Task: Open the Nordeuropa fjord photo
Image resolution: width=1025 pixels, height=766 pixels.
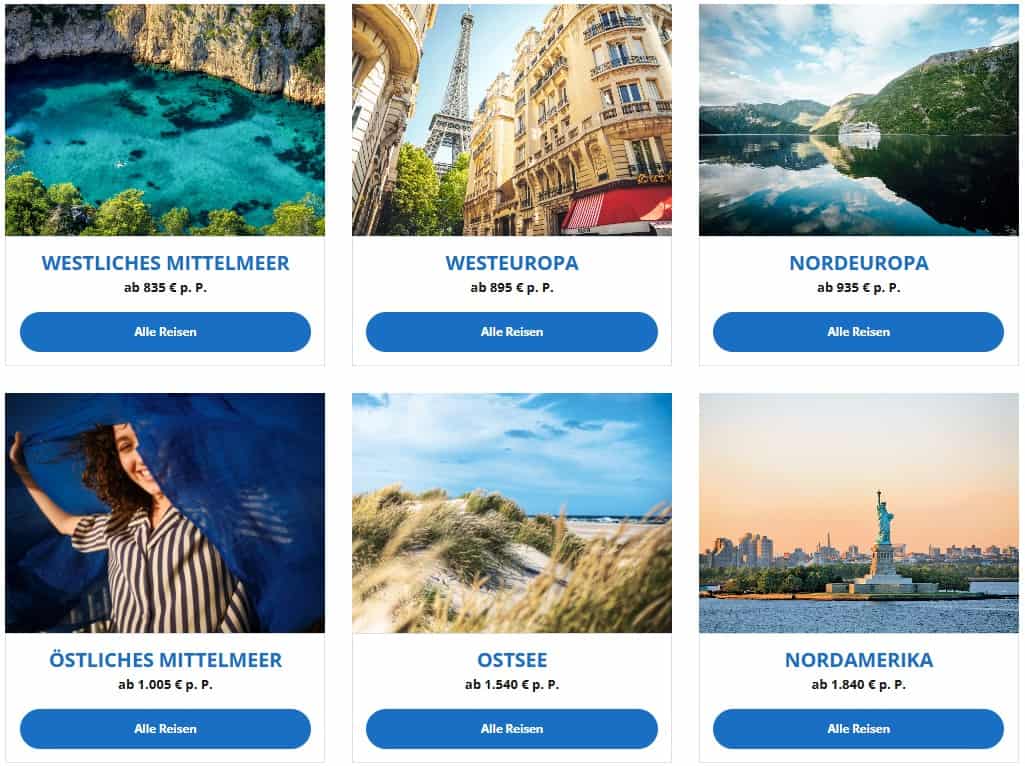Action: point(858,120)
